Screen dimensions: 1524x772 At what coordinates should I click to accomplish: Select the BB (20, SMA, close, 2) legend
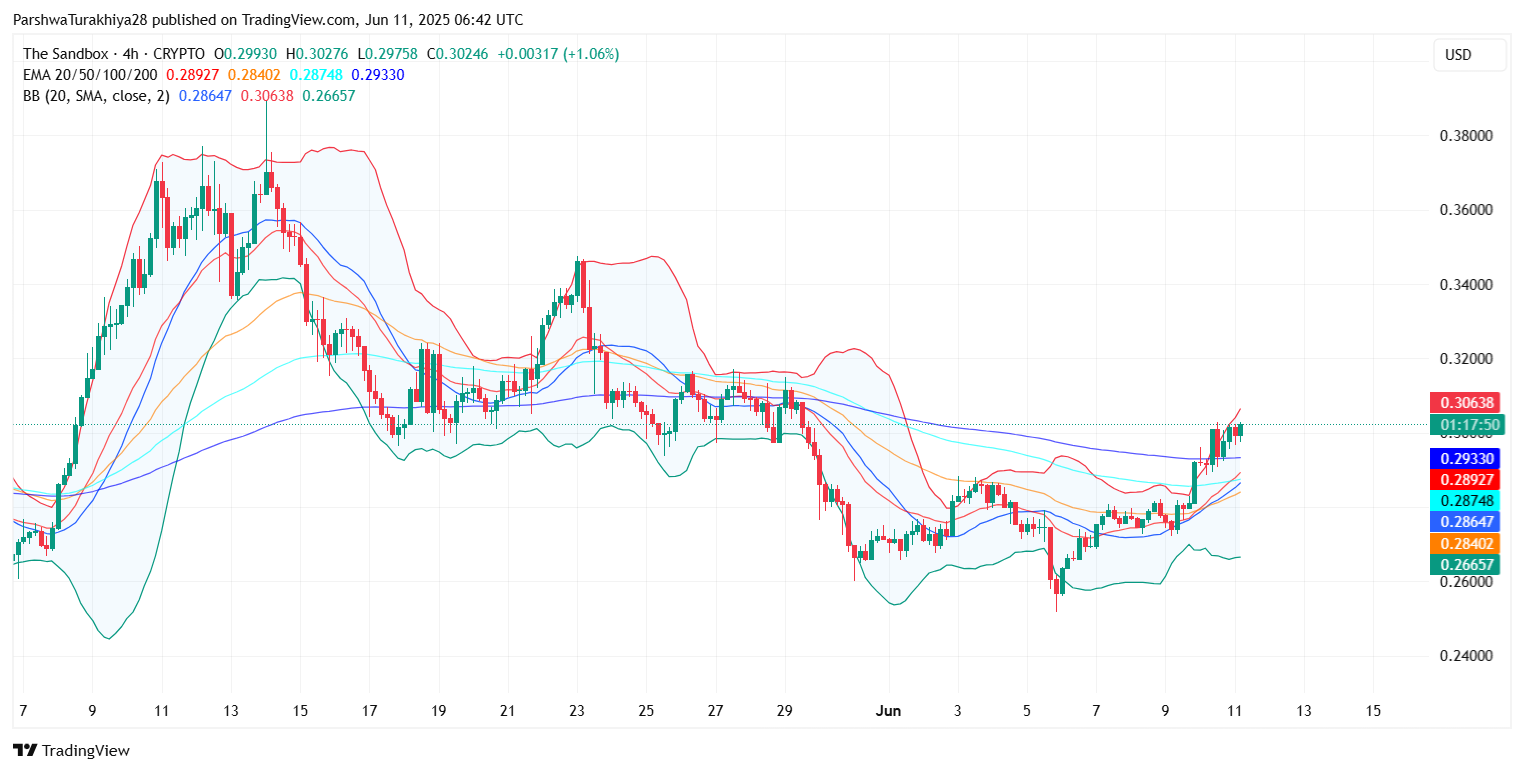96,96
